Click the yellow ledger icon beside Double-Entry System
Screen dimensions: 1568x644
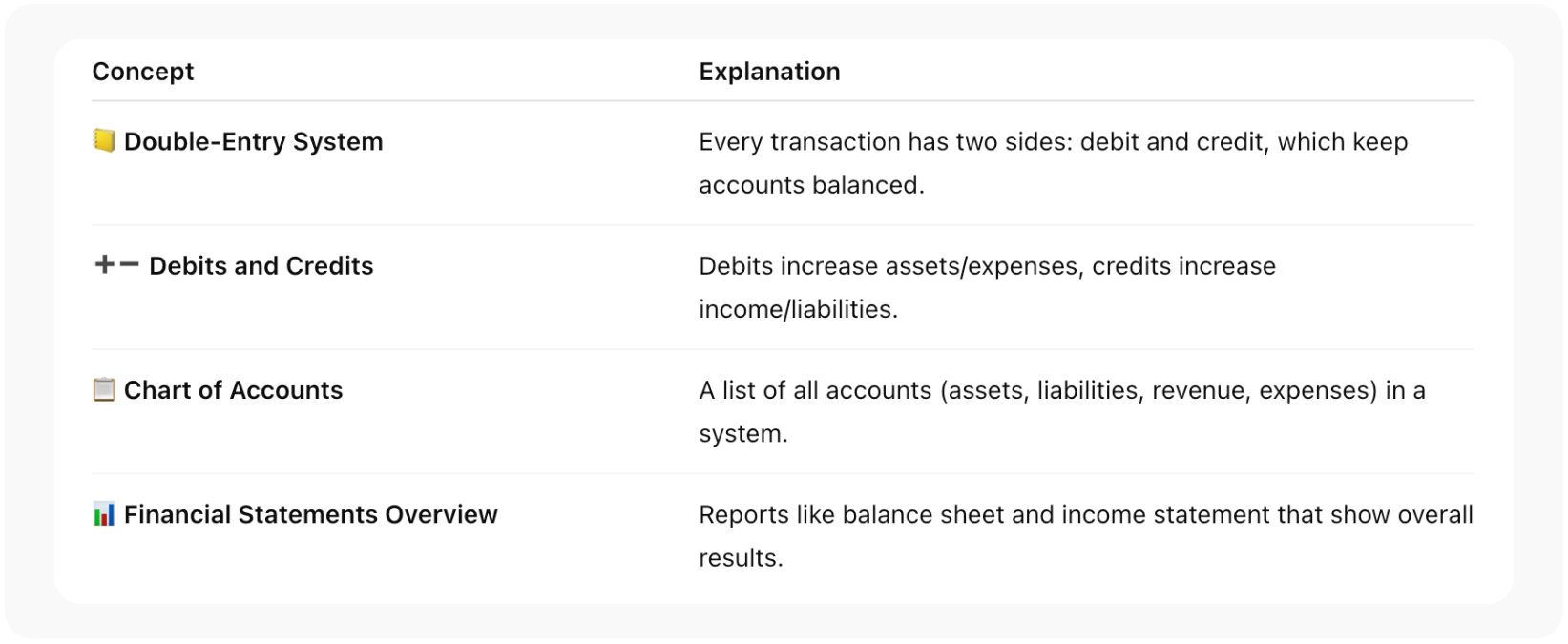[x=103, y=141]
